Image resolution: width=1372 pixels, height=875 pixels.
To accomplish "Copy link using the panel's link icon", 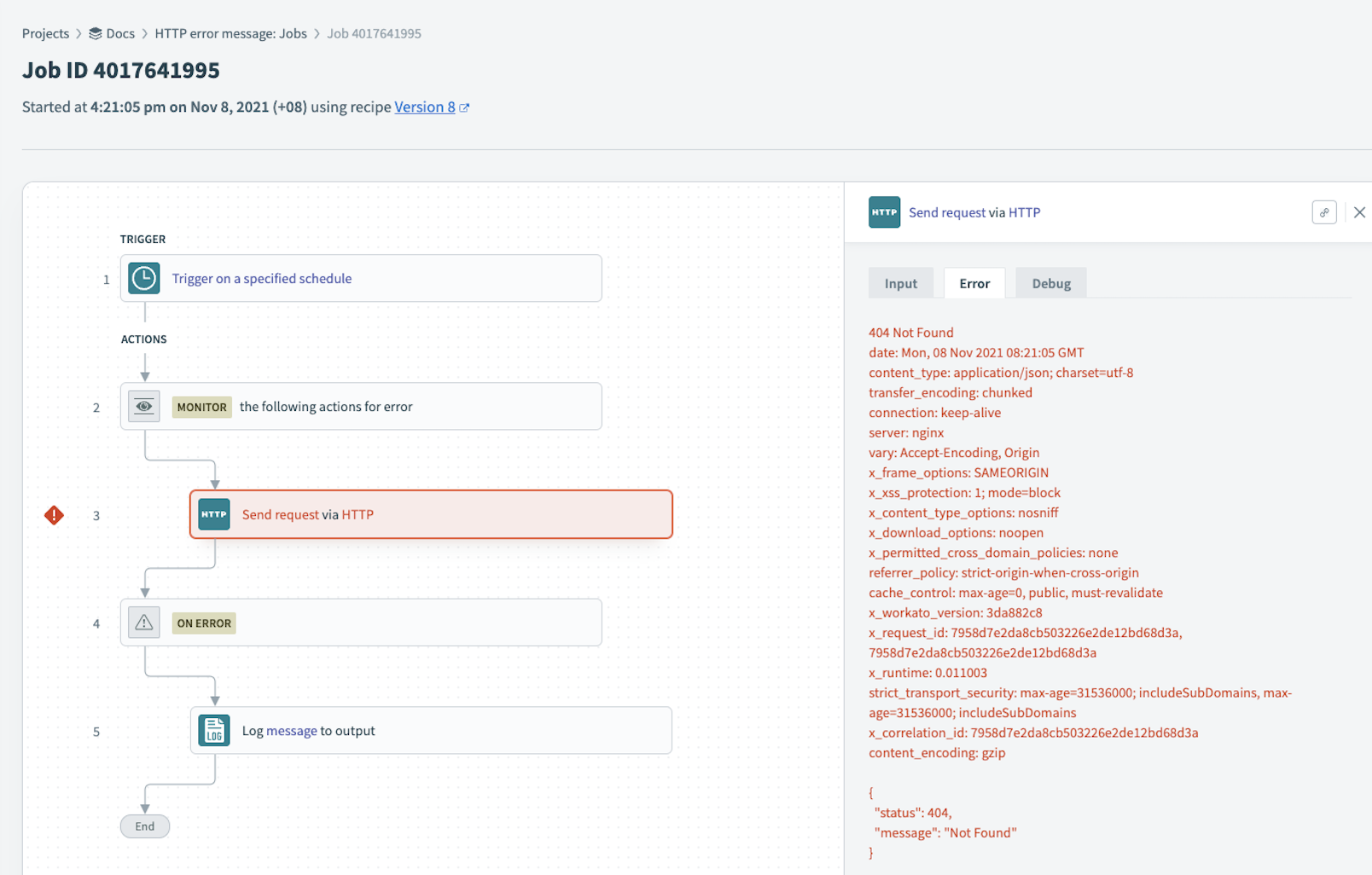I will (1323, 212).
